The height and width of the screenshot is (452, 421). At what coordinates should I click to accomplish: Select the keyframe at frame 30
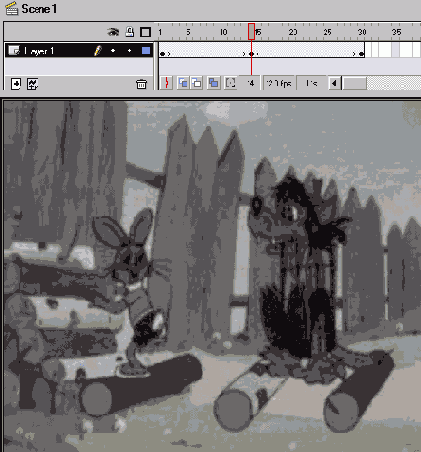361,54
